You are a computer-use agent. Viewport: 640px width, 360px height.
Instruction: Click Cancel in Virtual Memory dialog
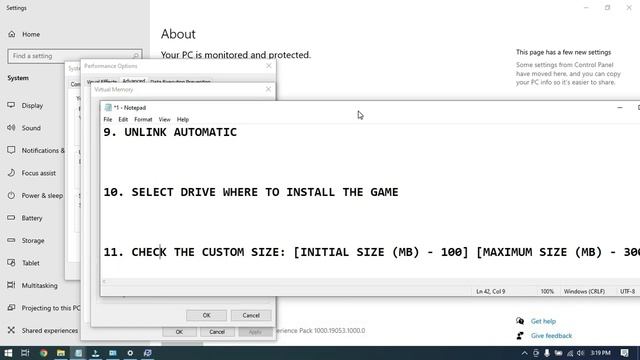pyautogui.click(x=251, y=315)
